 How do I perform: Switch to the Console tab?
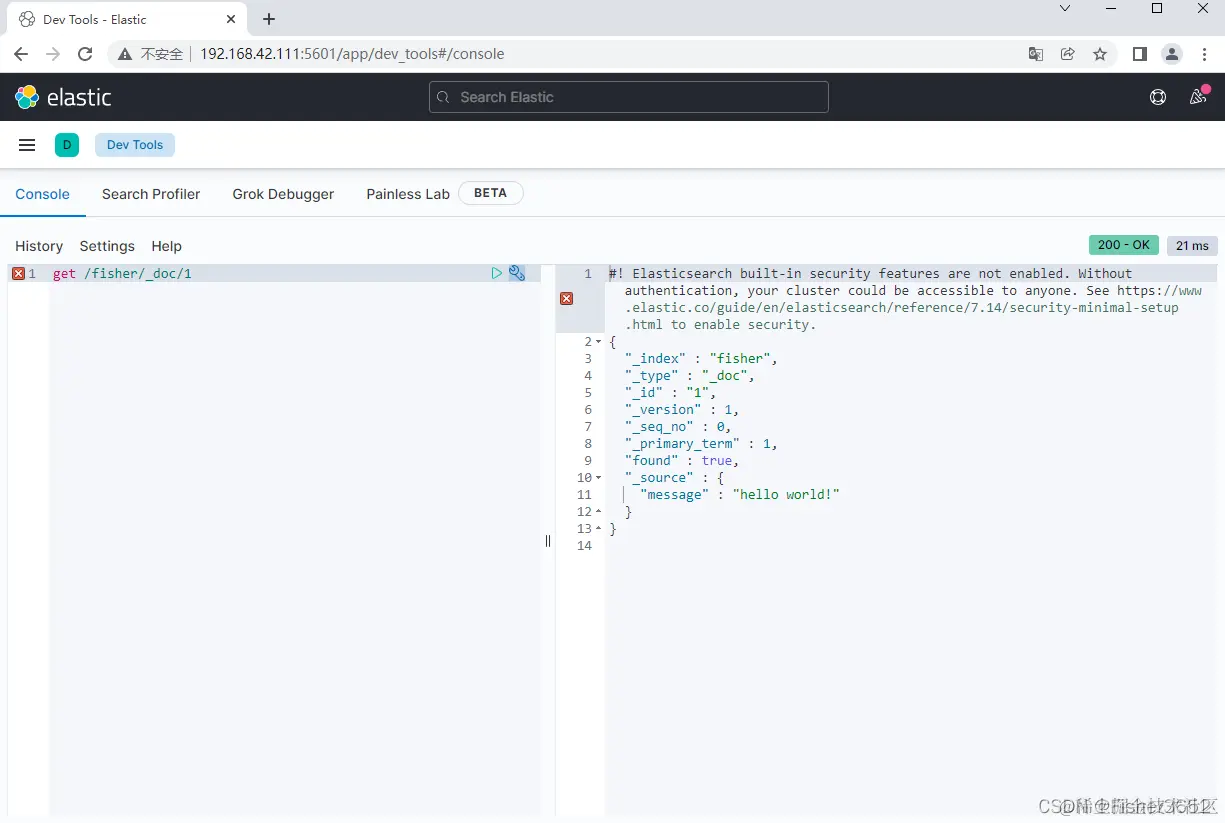pos(42,194)
